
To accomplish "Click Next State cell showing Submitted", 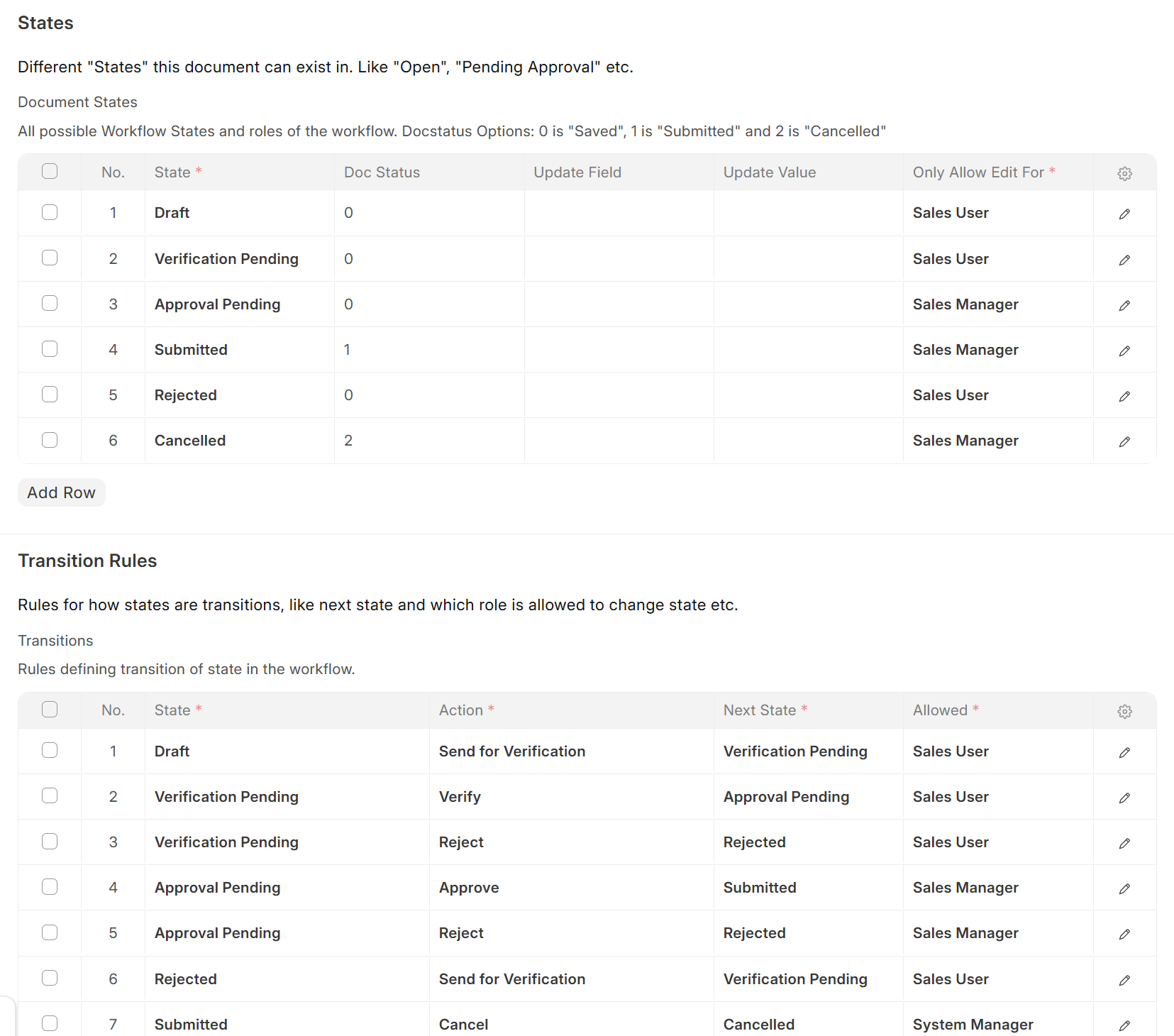I will [760, 888].
